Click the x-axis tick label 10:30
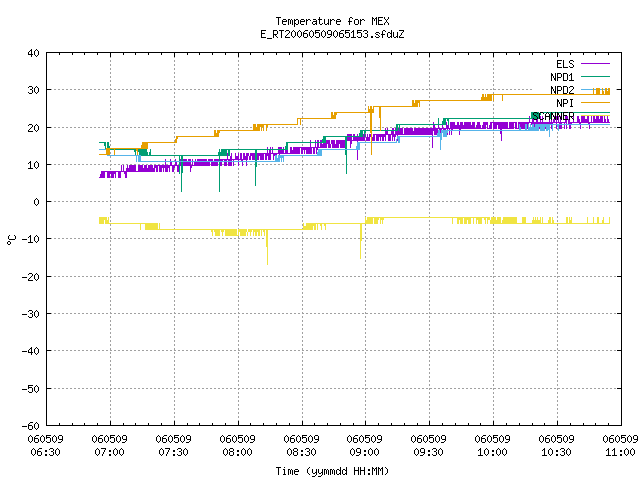Viewport: 640px width, 480px height. [557, 452]
